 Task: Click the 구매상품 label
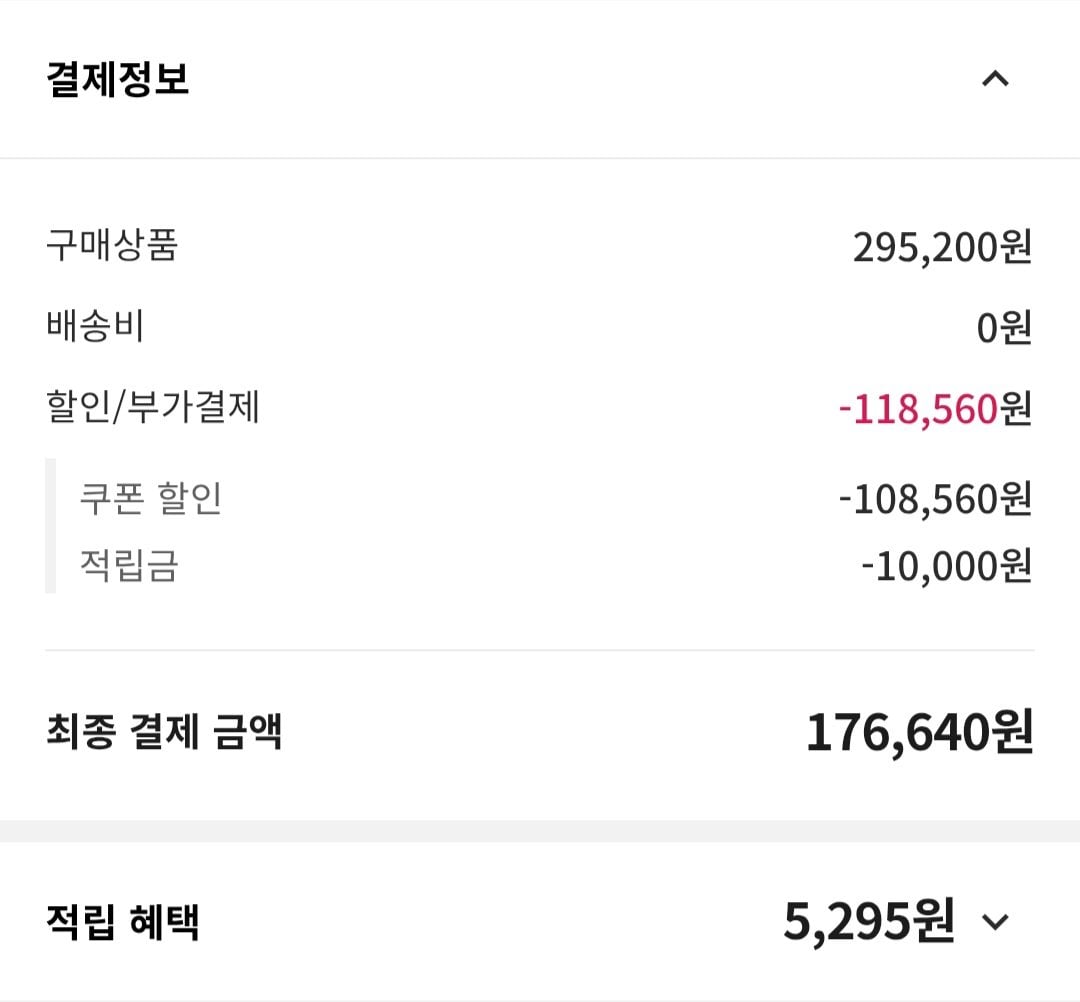click(x=112, y=245)
